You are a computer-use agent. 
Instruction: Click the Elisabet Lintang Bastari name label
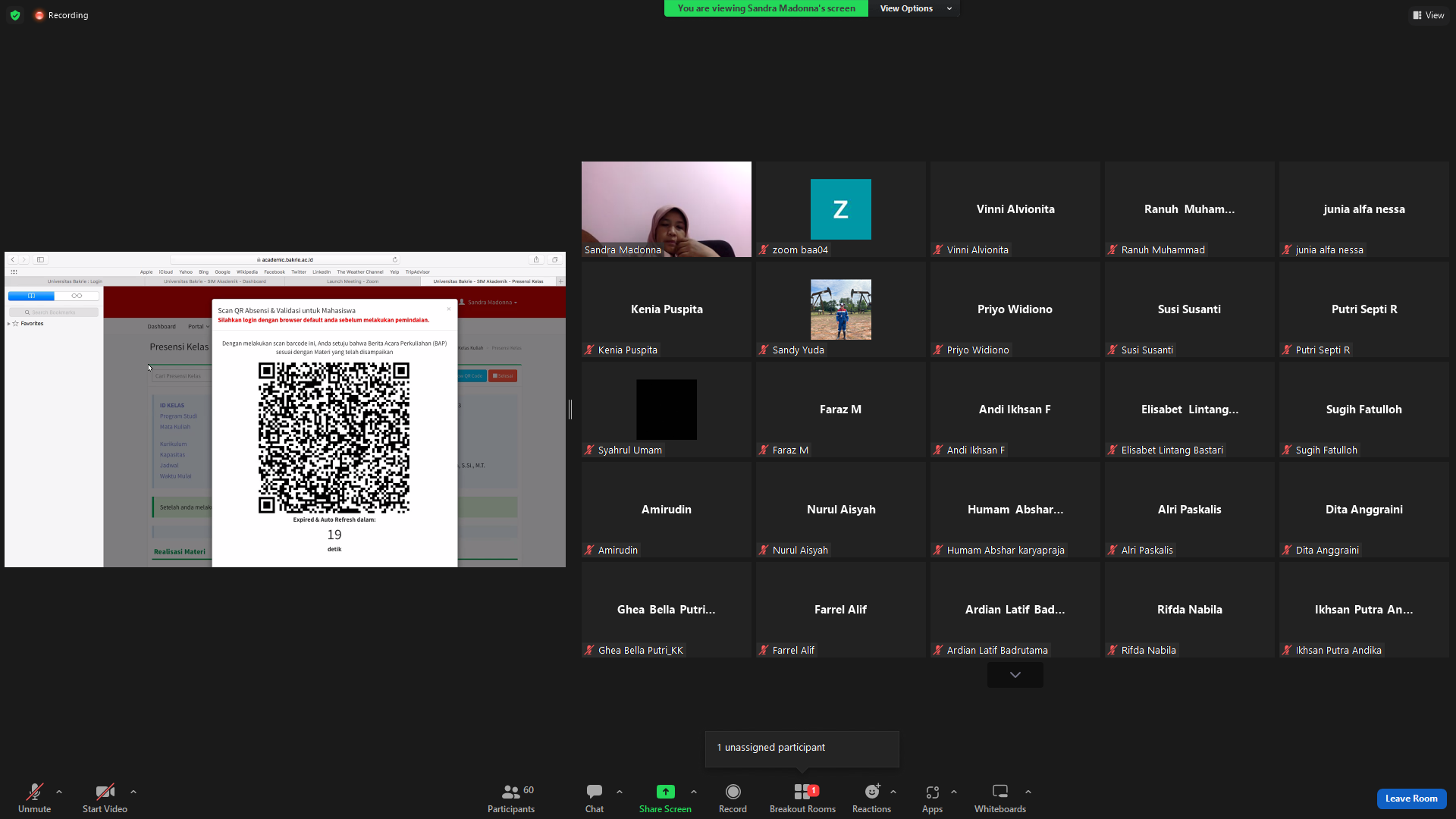click(x=1172, y=450)
